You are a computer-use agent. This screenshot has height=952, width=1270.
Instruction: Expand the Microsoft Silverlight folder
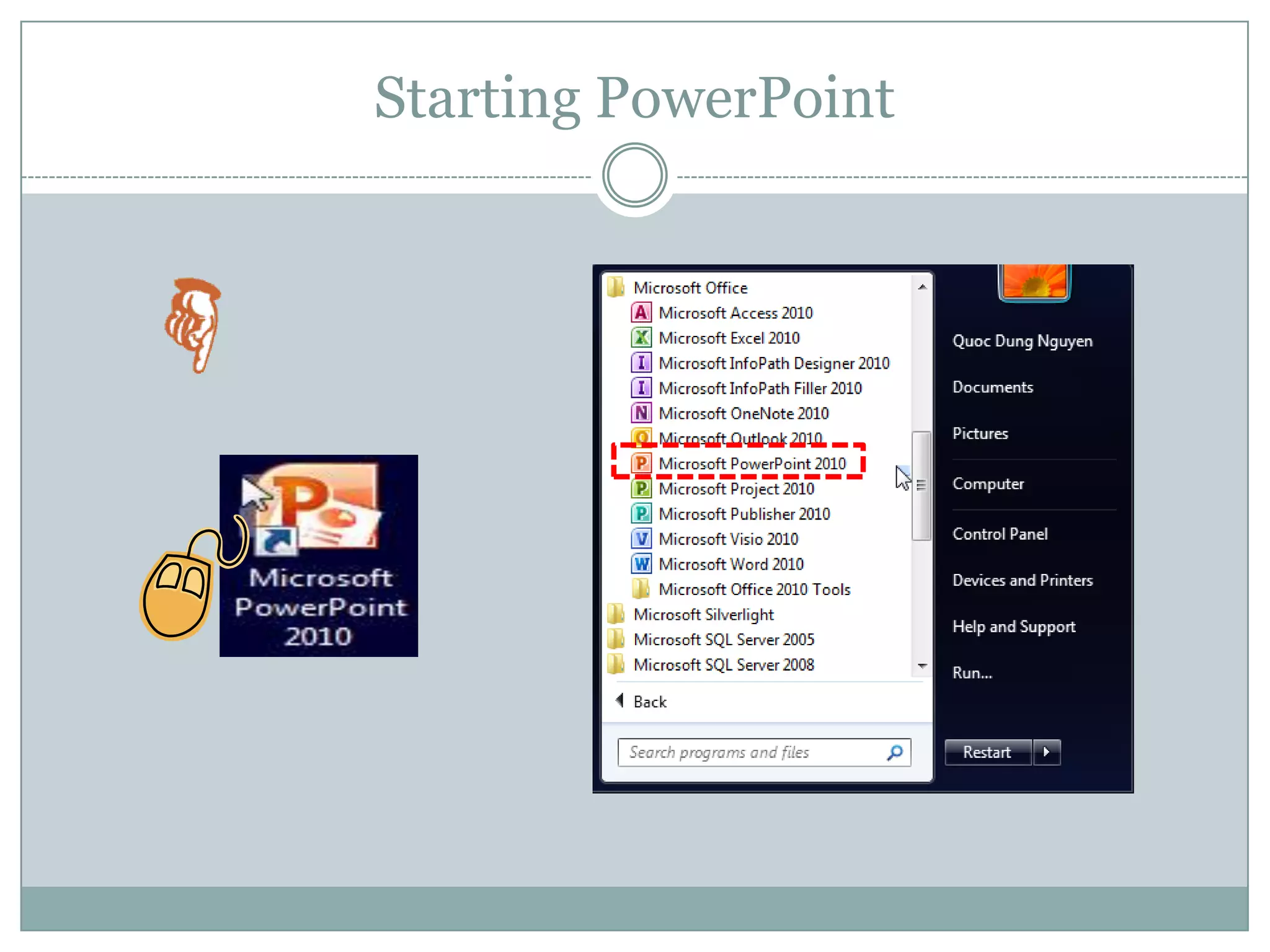click(x=703, y=615)
